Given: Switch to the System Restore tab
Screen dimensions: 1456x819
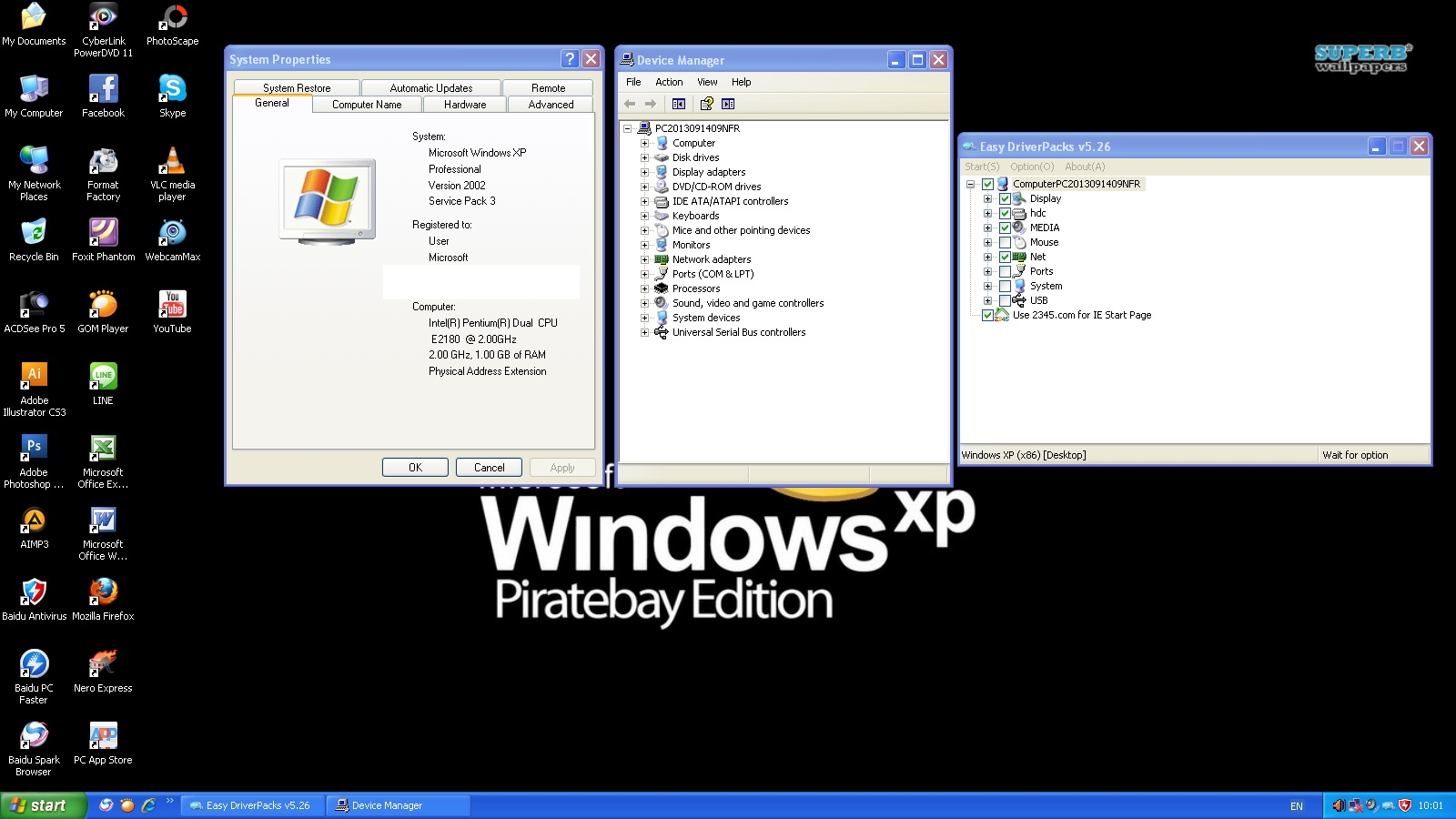Looking at the screenshot, I should [x=297, y=88].
